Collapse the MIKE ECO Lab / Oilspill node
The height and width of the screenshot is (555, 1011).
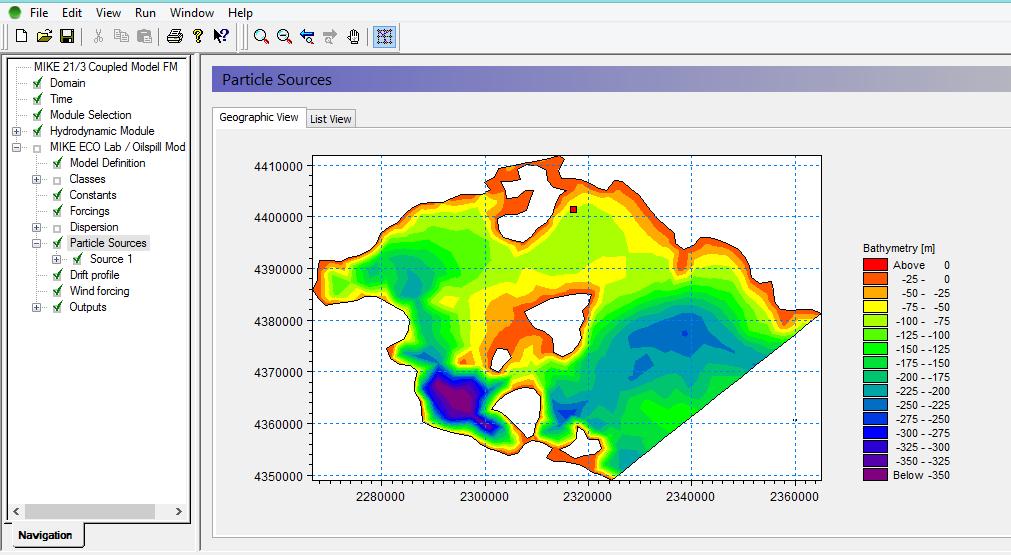pyautogui.click(x=16, y=148)
